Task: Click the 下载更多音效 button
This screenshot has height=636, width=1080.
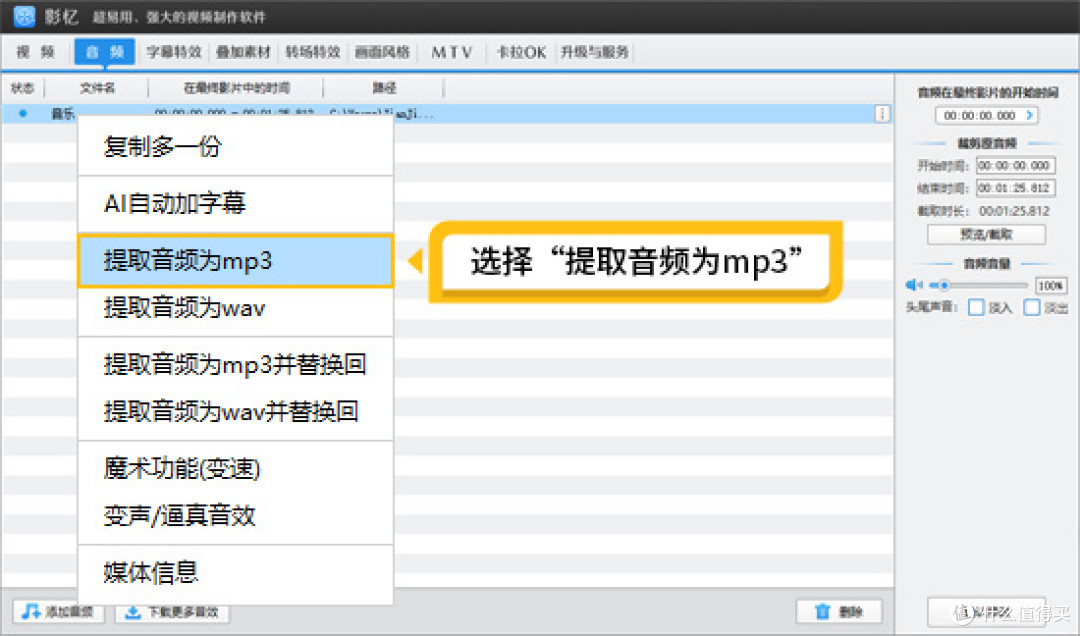Action: coord(172,611)
